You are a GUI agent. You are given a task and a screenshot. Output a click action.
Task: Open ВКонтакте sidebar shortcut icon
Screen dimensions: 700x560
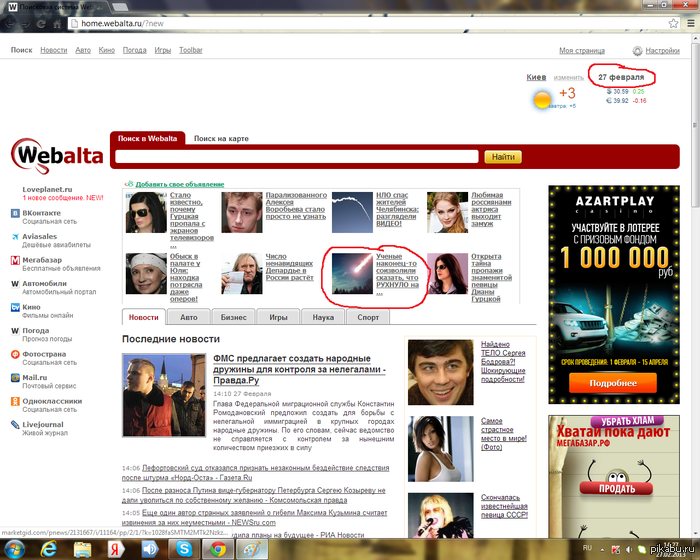[15, 213]
